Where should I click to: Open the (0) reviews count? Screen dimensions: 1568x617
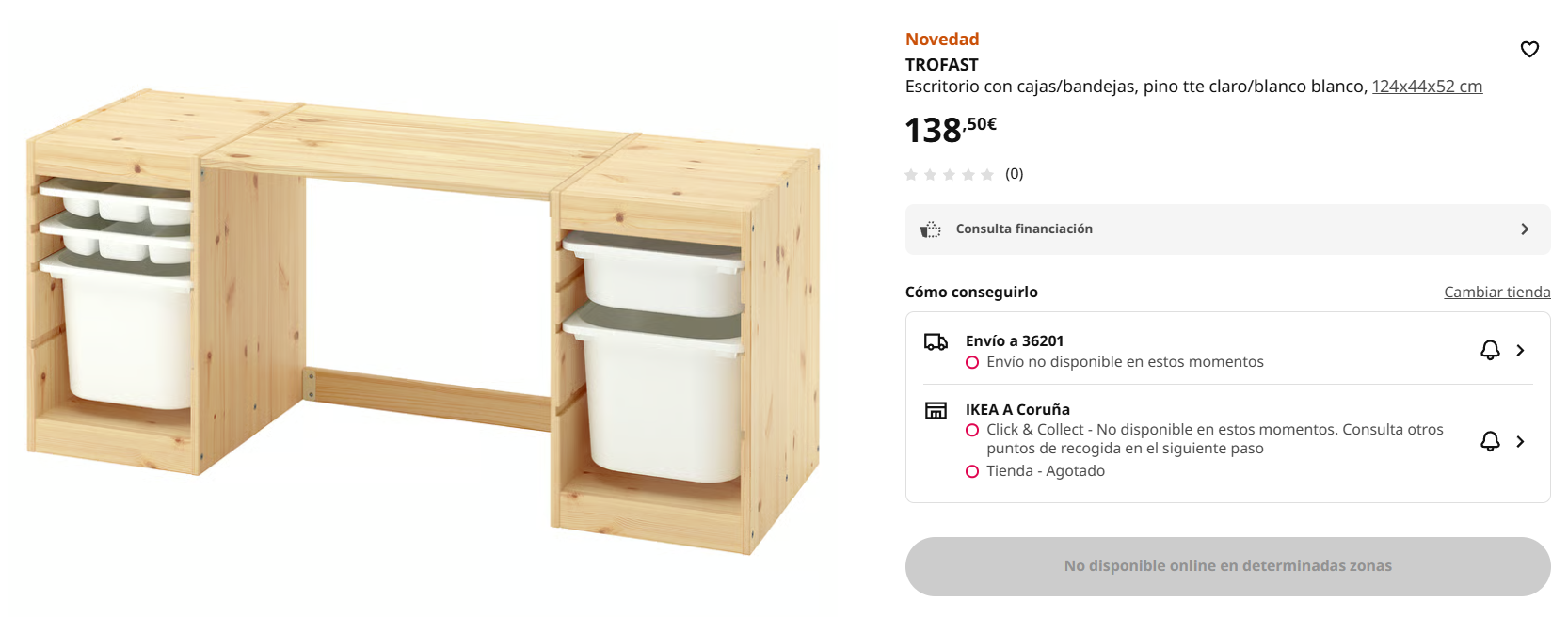coord(1014,174)
